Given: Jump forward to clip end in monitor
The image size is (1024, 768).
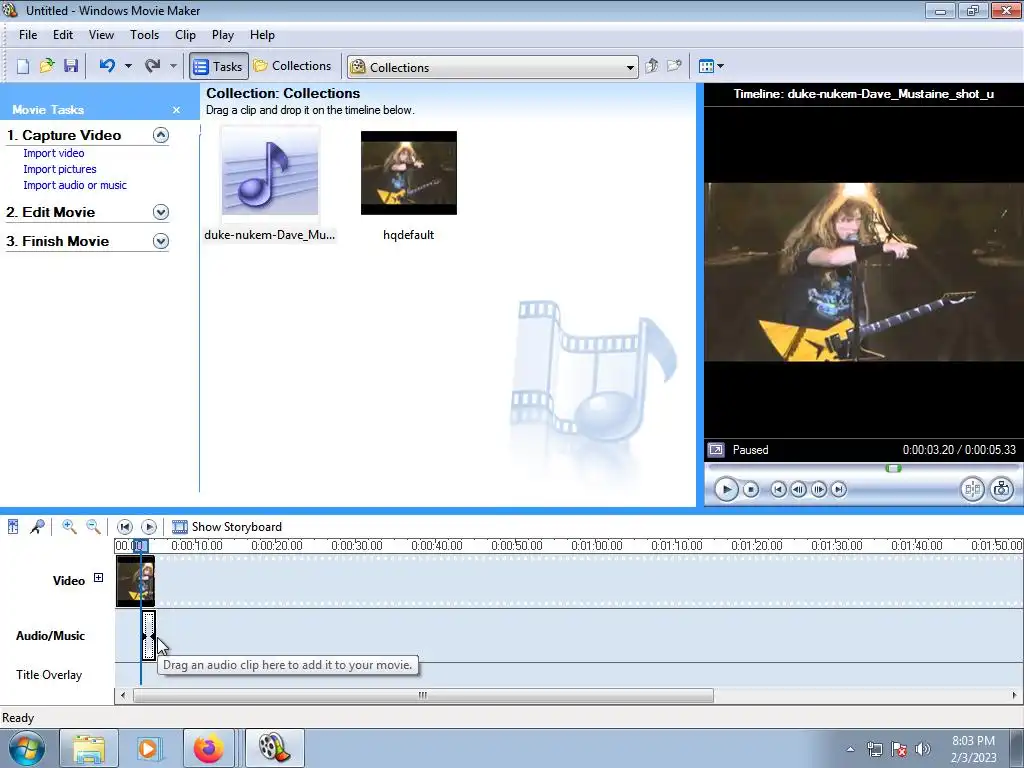Looking at the screenshot, I should point(839,489).
